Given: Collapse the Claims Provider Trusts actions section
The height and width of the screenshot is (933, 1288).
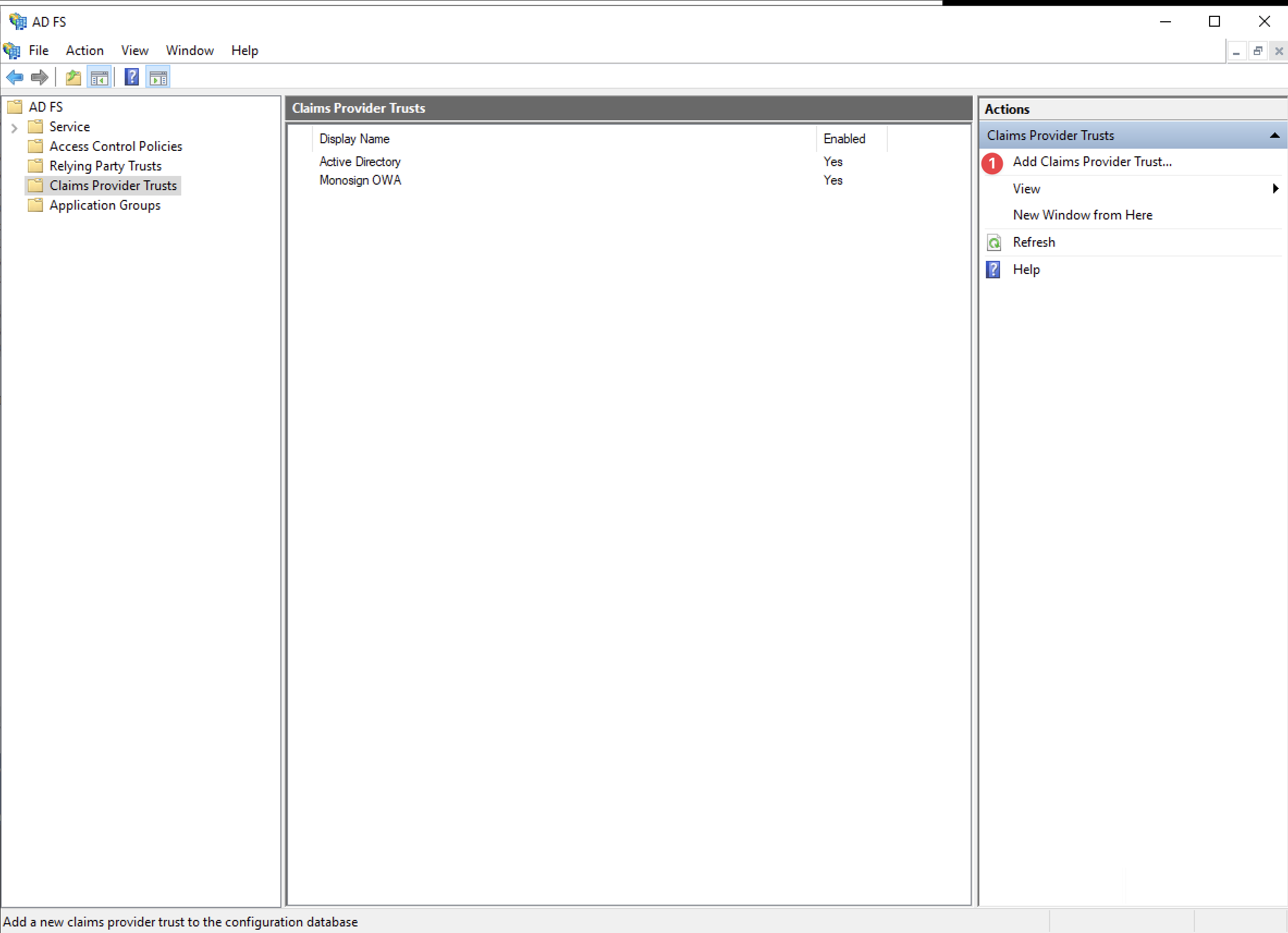Looking at the screenshot, I should pyautogui.click(x=1274, y=136).
